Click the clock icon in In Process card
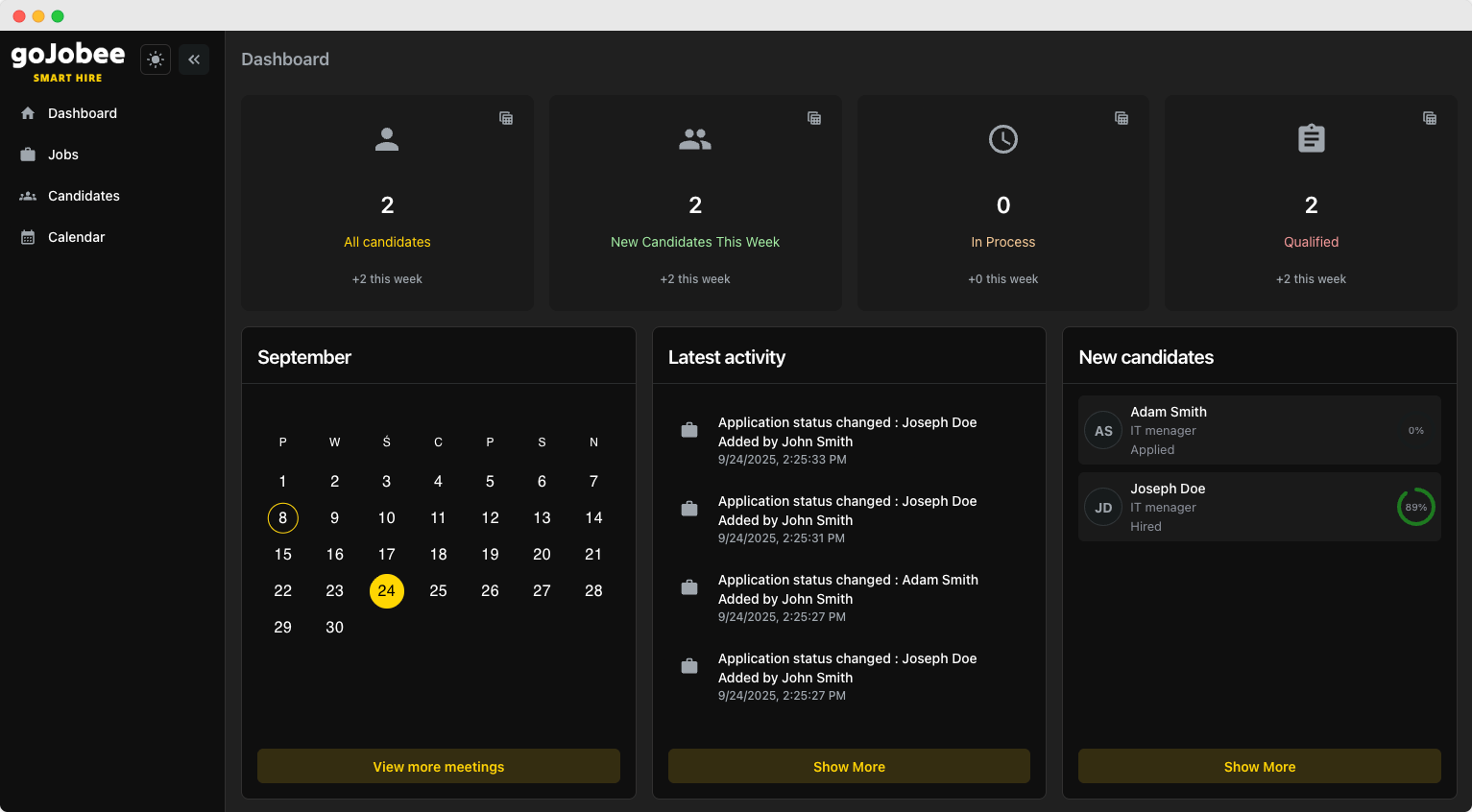 coord(1003,139)
